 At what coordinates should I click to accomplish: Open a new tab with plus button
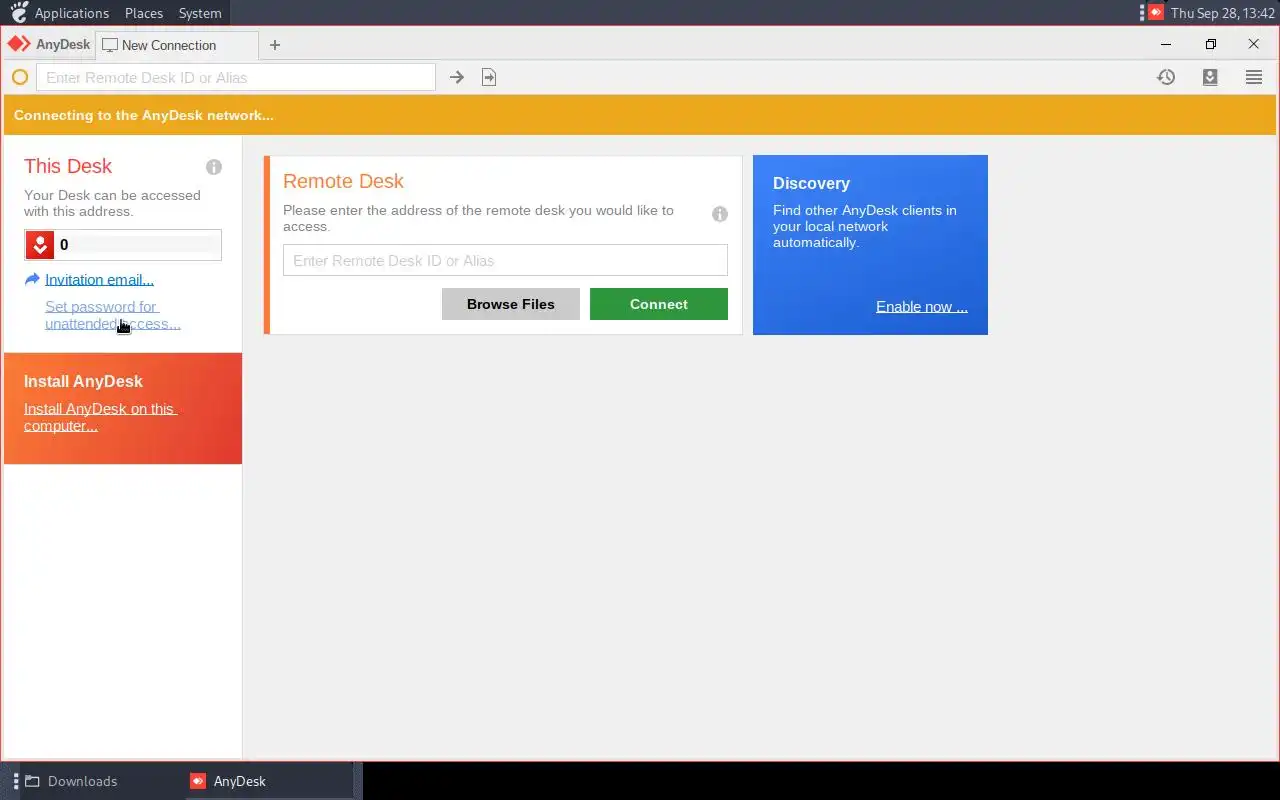click(x=275, y=45)
